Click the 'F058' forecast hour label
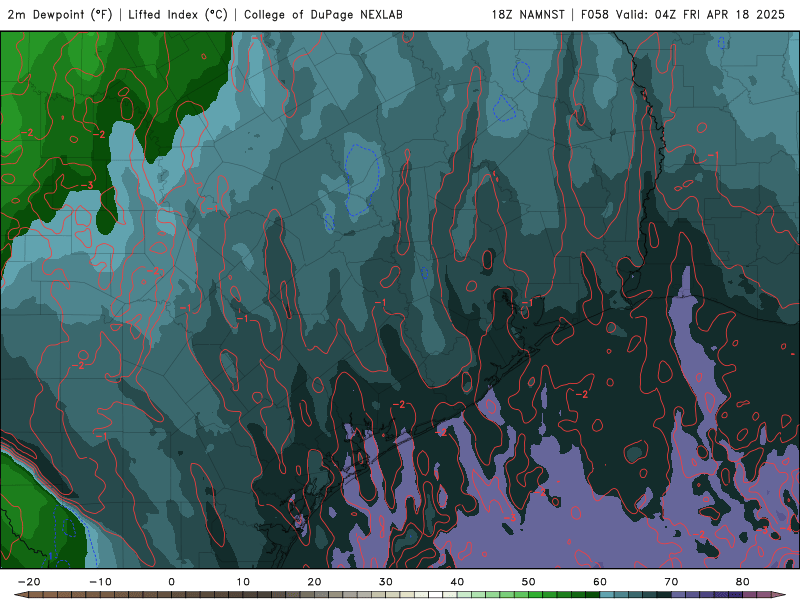This screenshot has width=800, height=600. point(595,15)
